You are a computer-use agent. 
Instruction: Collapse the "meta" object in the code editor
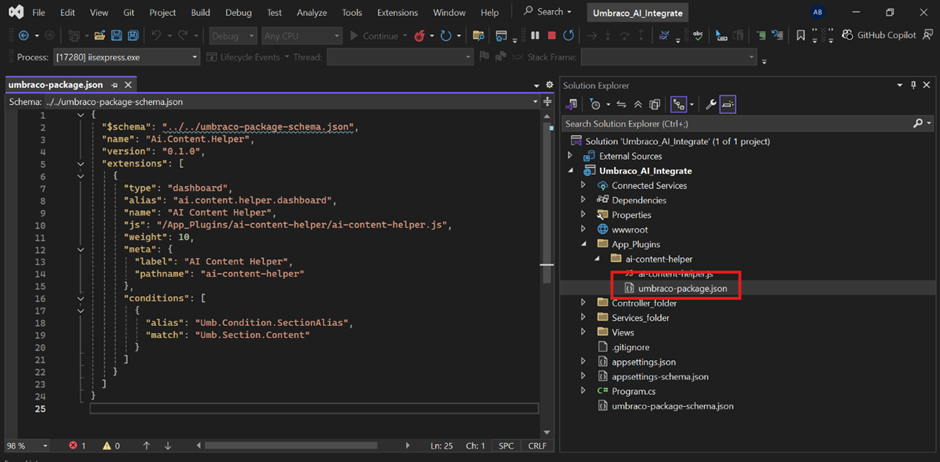[81, 249]
